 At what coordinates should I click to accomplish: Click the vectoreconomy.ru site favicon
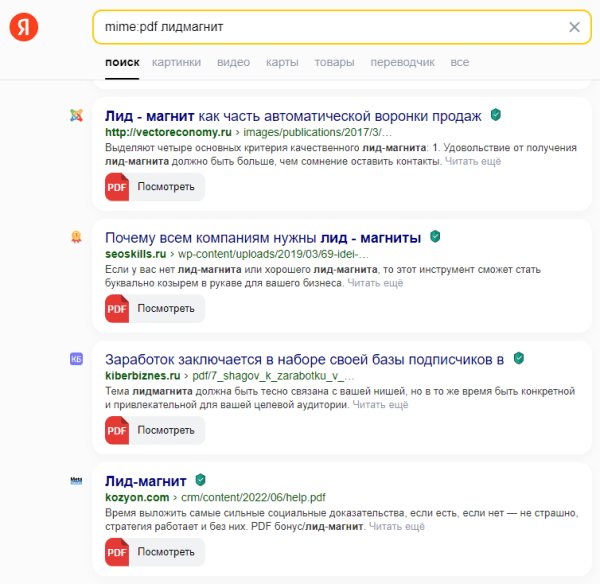click(76, 116)
